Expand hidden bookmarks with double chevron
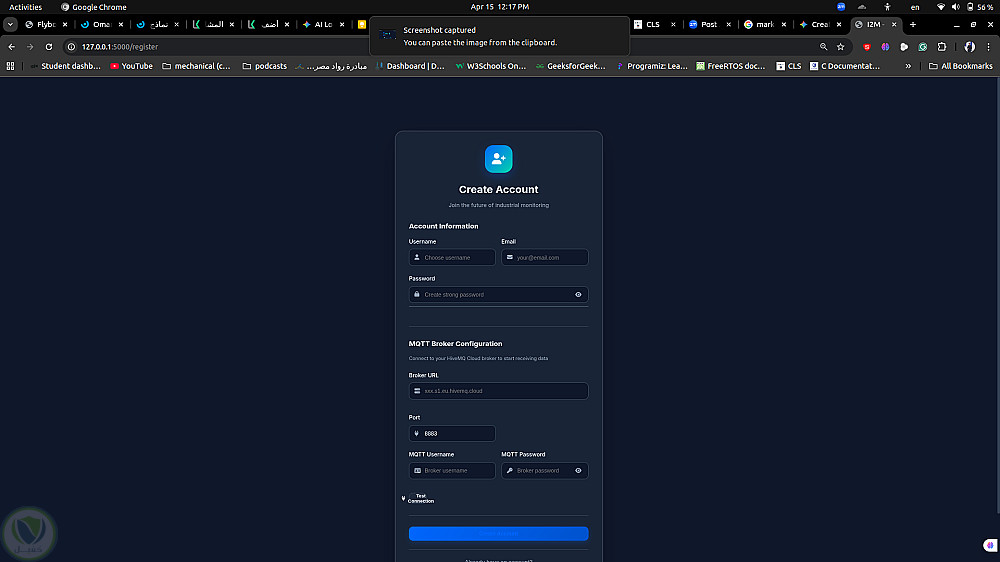The image size is (1000, 562). click(x=908, y=66)
